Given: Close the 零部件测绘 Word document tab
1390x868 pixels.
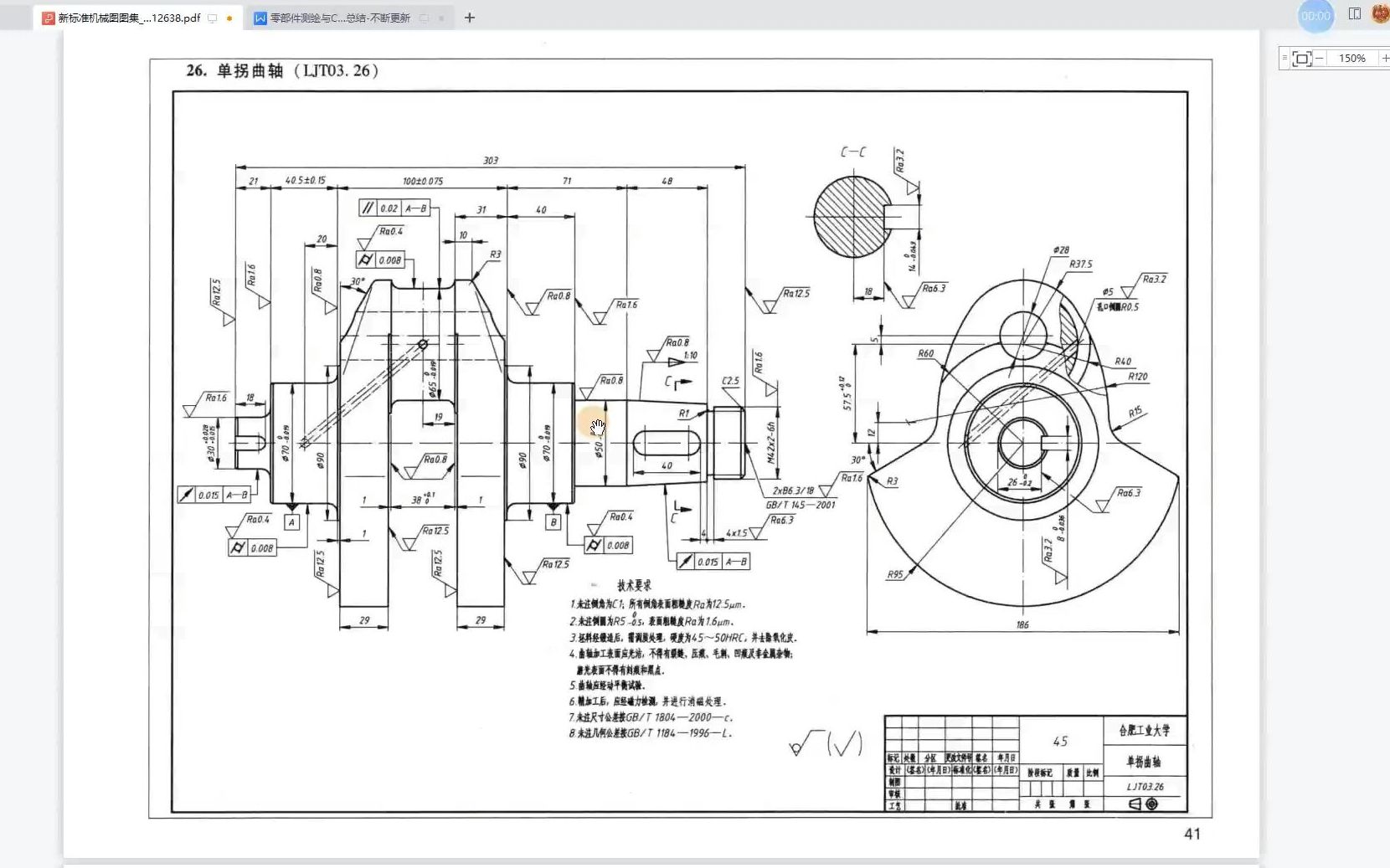Looking at the screenshot, I should (x=441, y=18).
